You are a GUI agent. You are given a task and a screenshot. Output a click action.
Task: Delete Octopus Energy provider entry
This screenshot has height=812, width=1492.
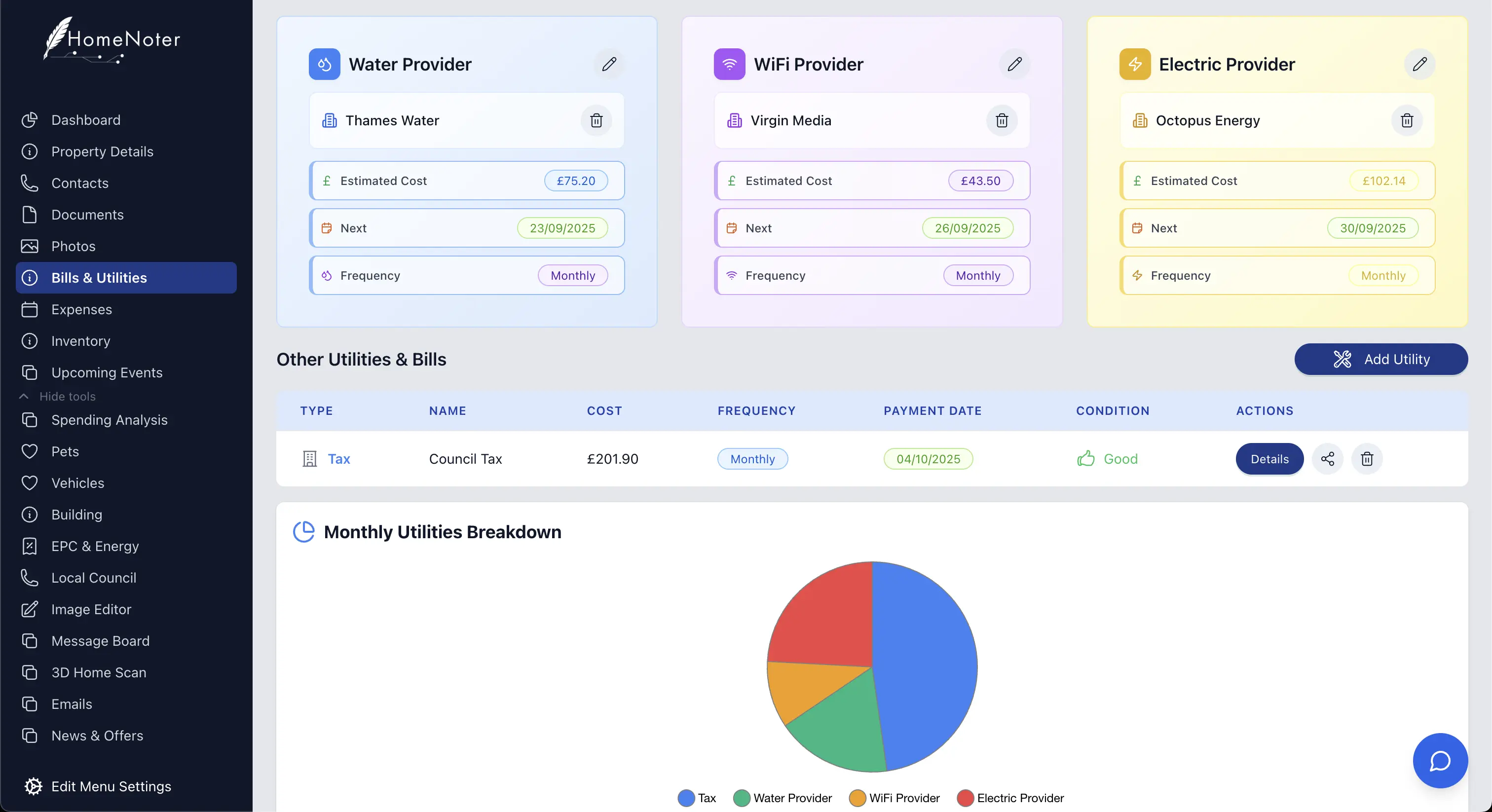[1406, 120]
